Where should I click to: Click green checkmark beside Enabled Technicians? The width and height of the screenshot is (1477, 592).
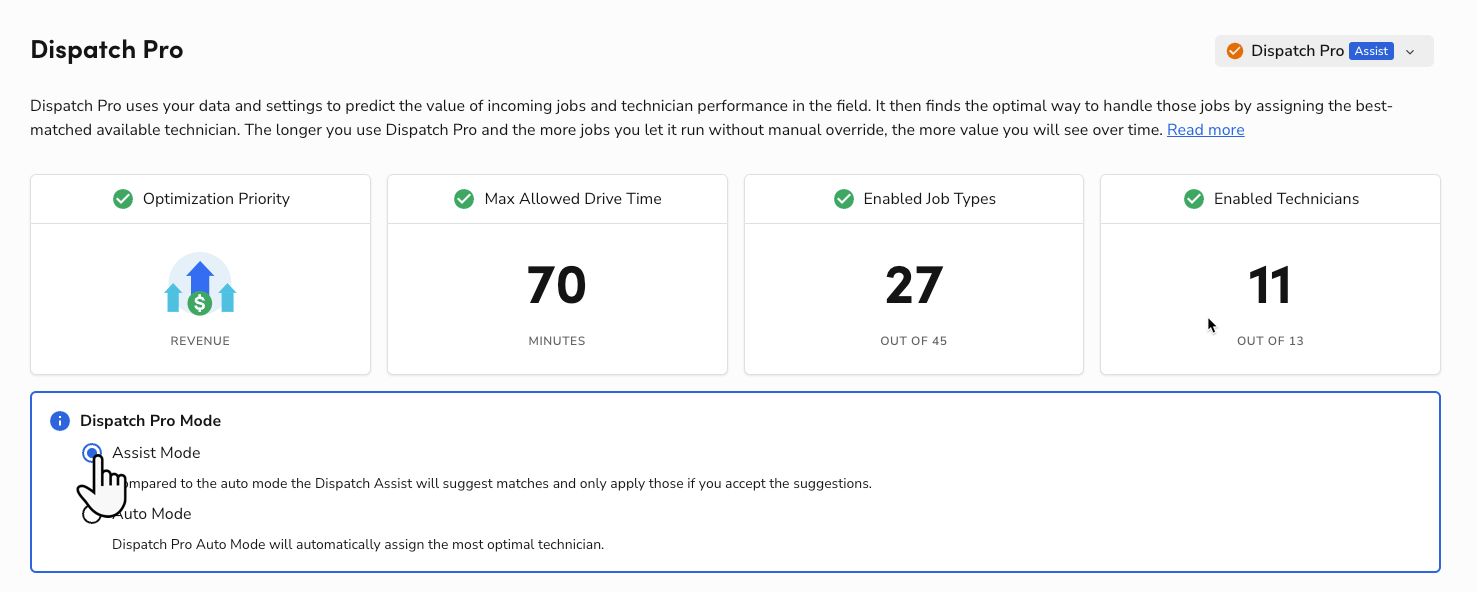[1194, 199]
